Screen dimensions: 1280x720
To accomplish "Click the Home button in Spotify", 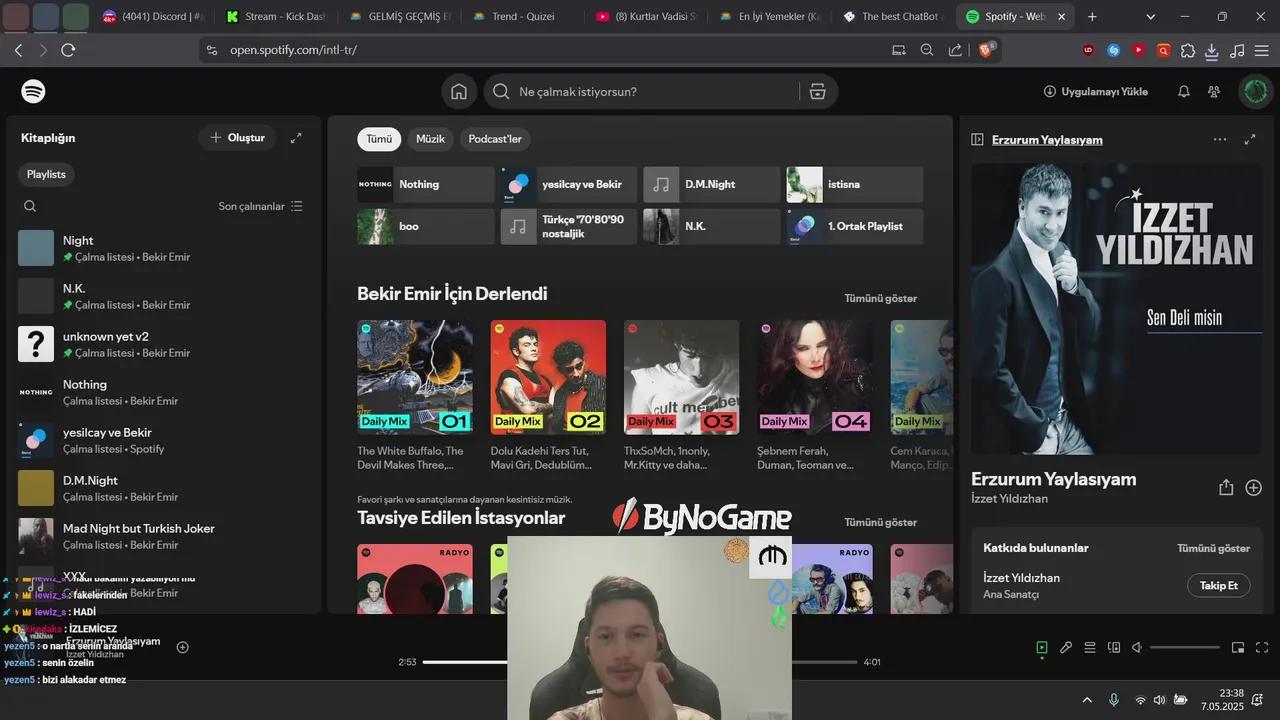I will point(459,91).
